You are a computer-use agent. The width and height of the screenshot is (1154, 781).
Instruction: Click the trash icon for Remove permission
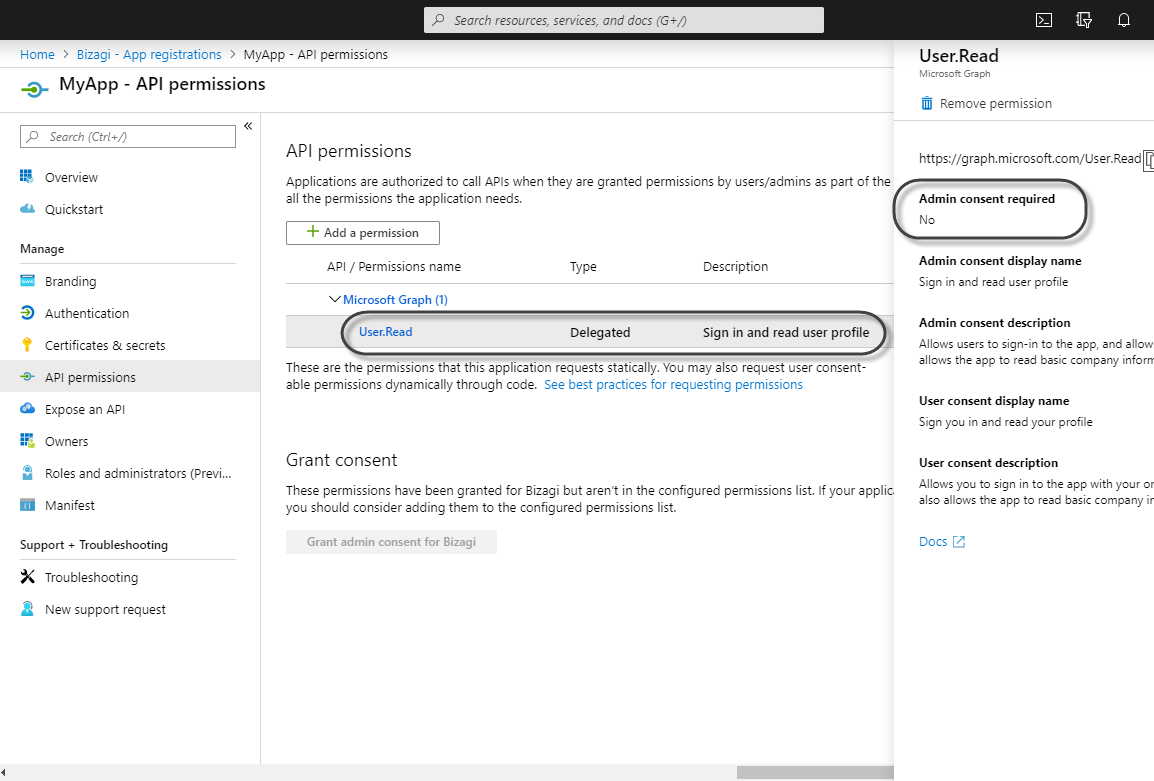927,103
